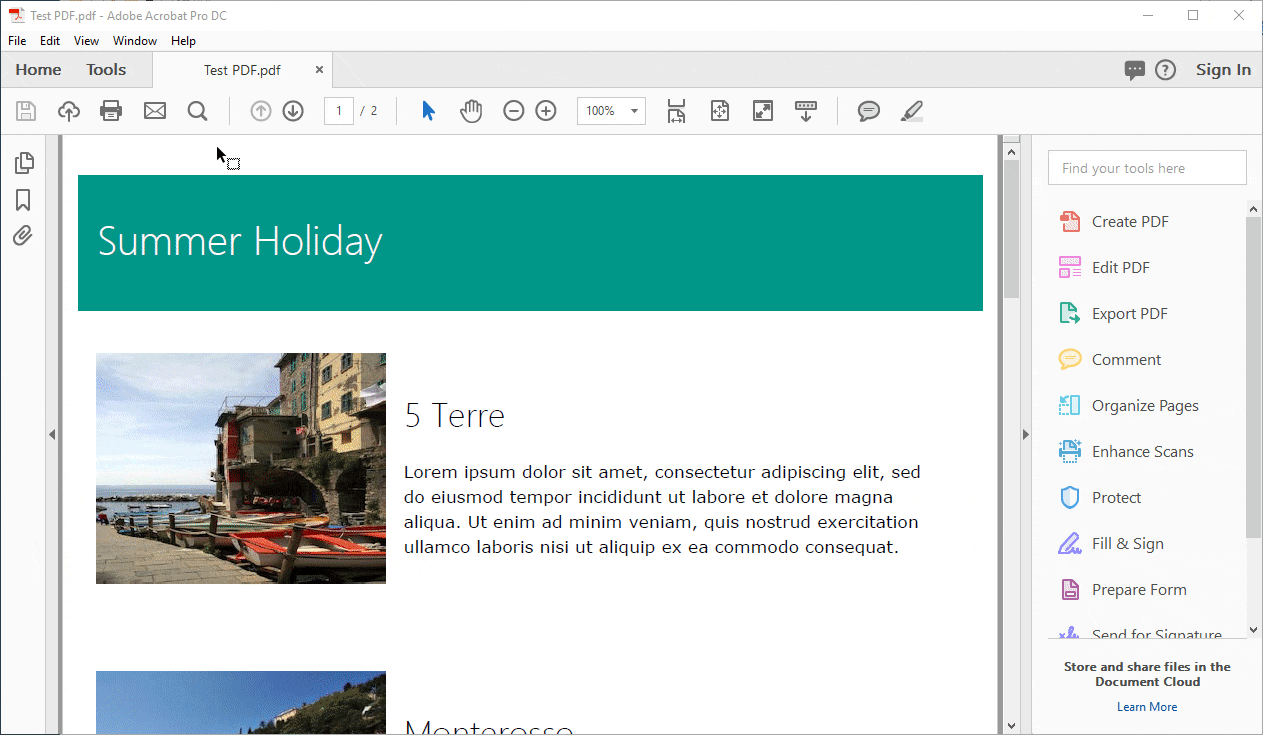
Task: Open the email send envelope icon
Action: [x=155, y=111]
